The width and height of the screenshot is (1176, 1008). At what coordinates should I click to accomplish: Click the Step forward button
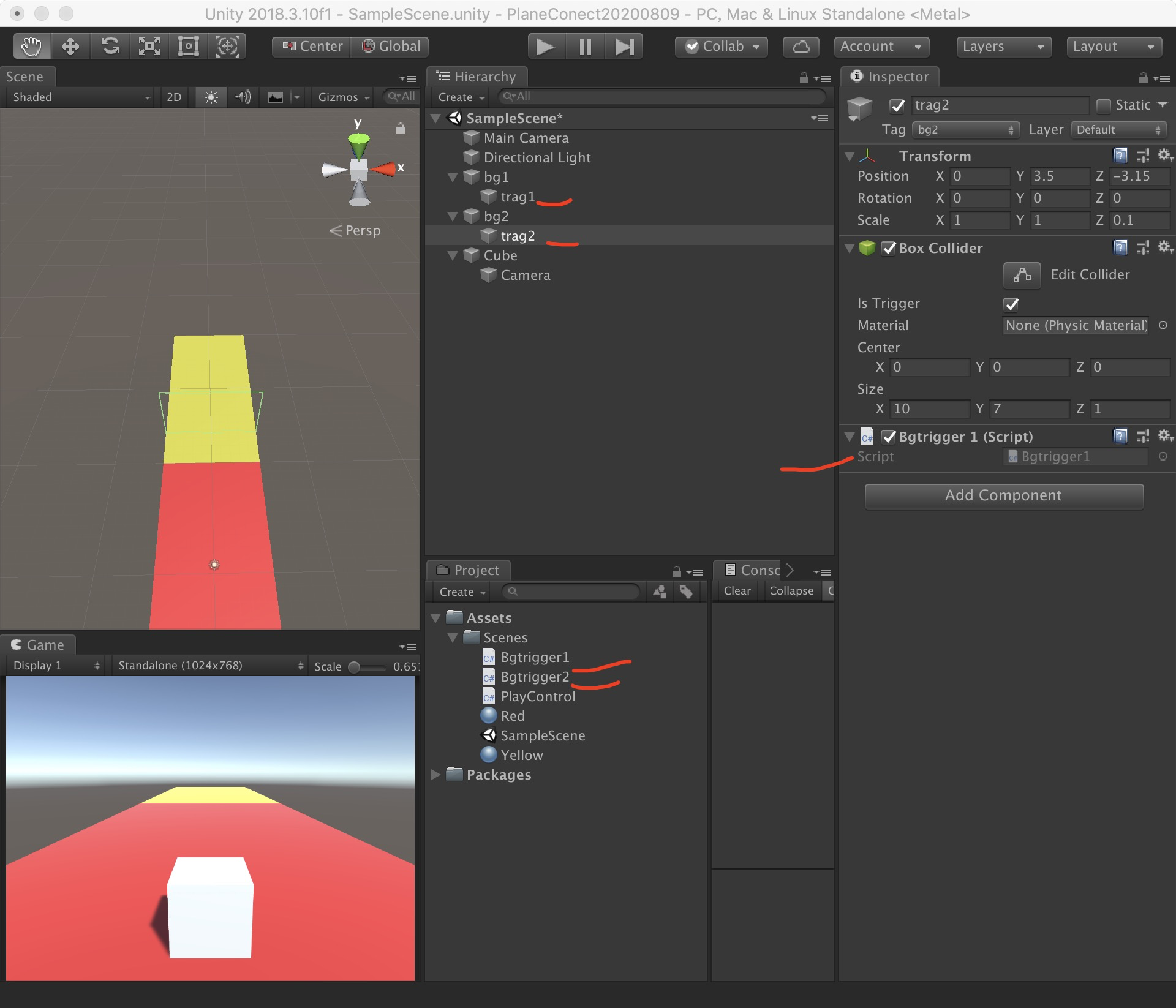pyautogui.click(x=624, y=47)
